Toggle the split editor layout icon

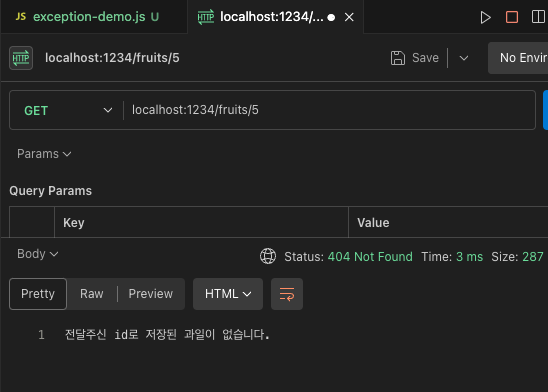point(538,17)
